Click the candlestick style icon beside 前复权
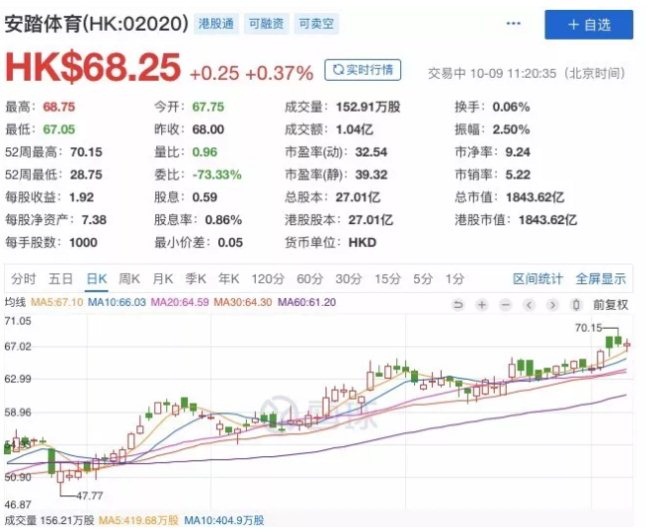 (x=576, y=304)
